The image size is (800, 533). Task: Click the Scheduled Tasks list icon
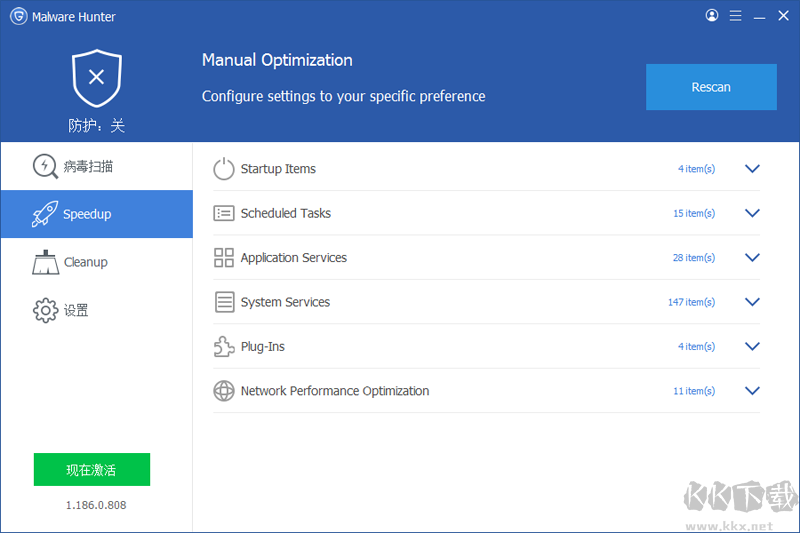pyautogui.click(x=224, y=213)
